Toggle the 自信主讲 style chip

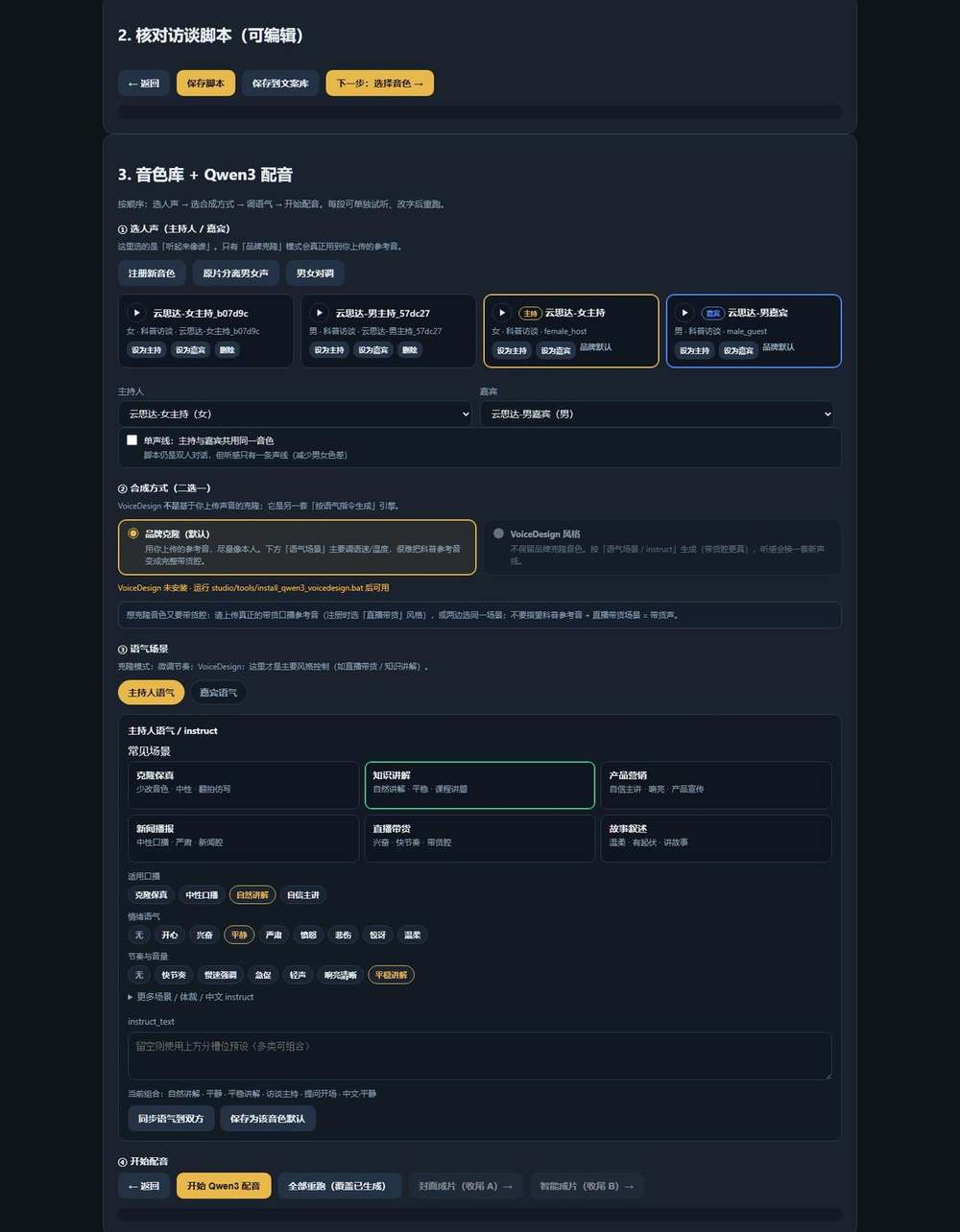pos(303,895)
